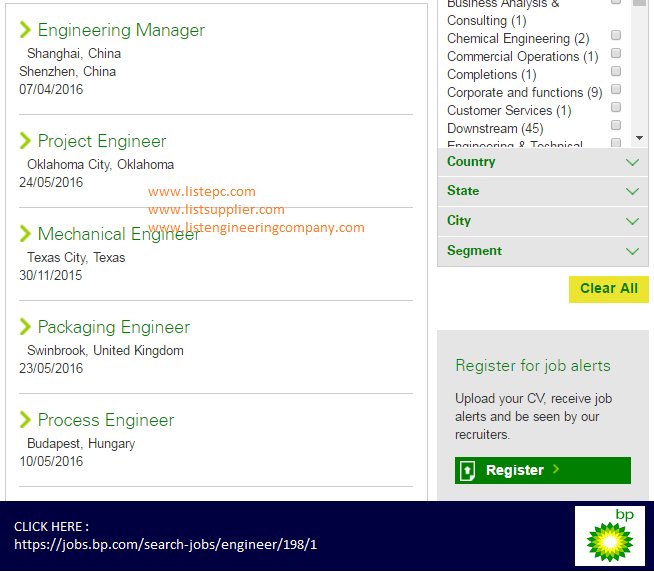The height and width of the screenshot is (572, 654).
Task: Click the City section chevron arrow
Action: click(x=632, y=221)
